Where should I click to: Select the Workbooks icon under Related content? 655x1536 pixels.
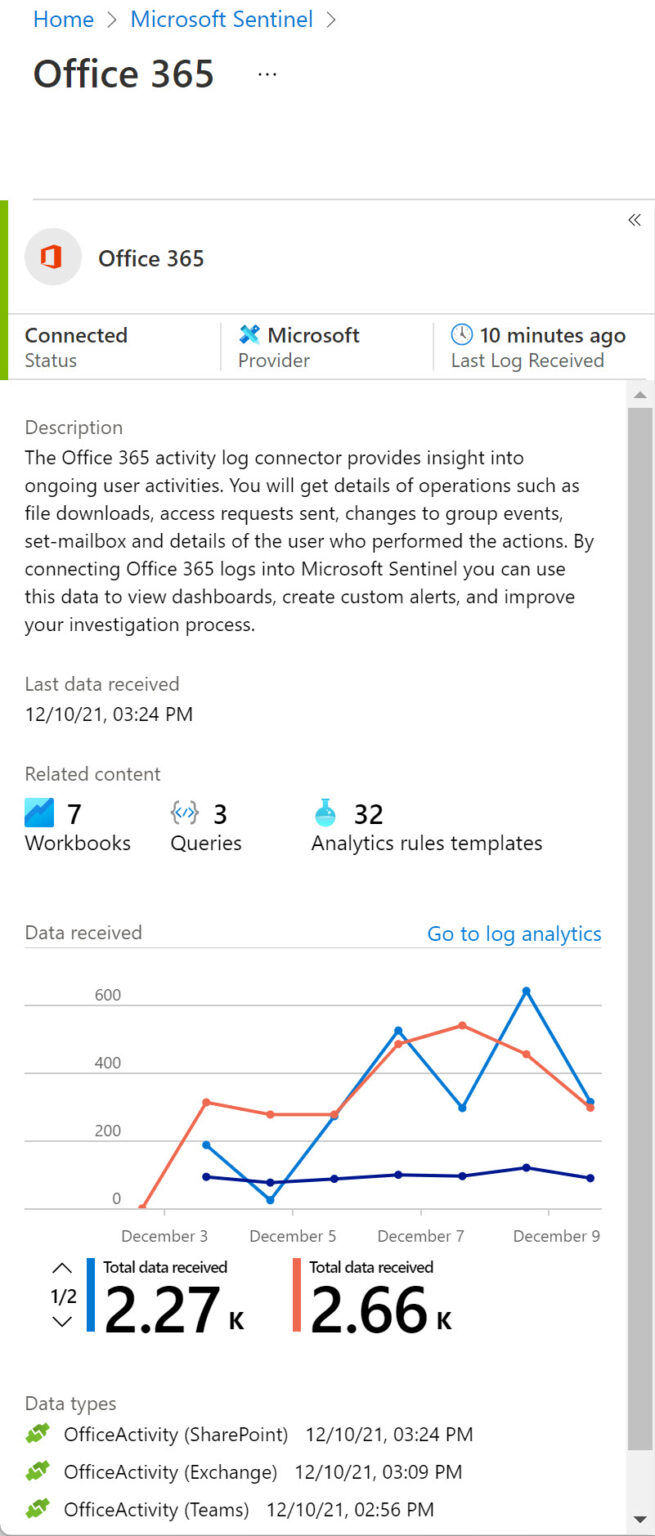[39, 813]
